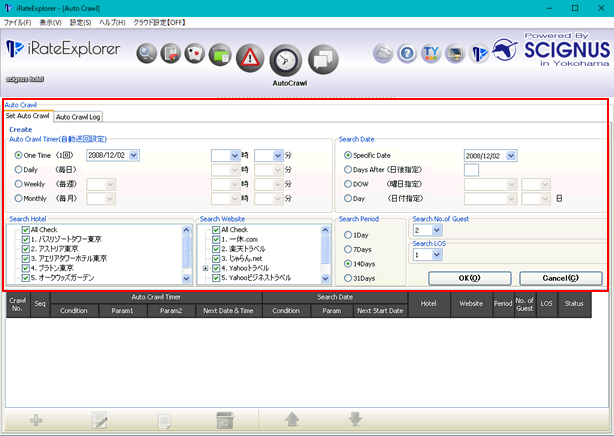Open the One Time date dropdown
Screen dimensions: 614x436
tap(134, 155)
